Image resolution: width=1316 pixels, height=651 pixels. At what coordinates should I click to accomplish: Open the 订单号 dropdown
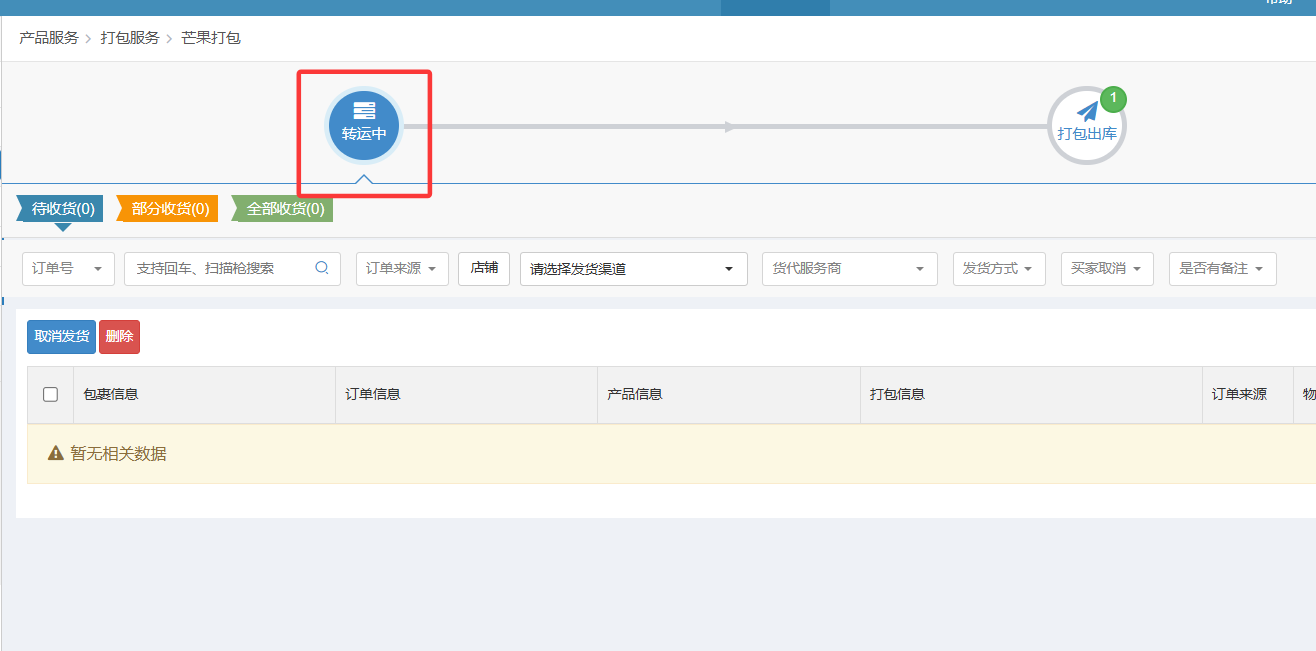[68, 269]
